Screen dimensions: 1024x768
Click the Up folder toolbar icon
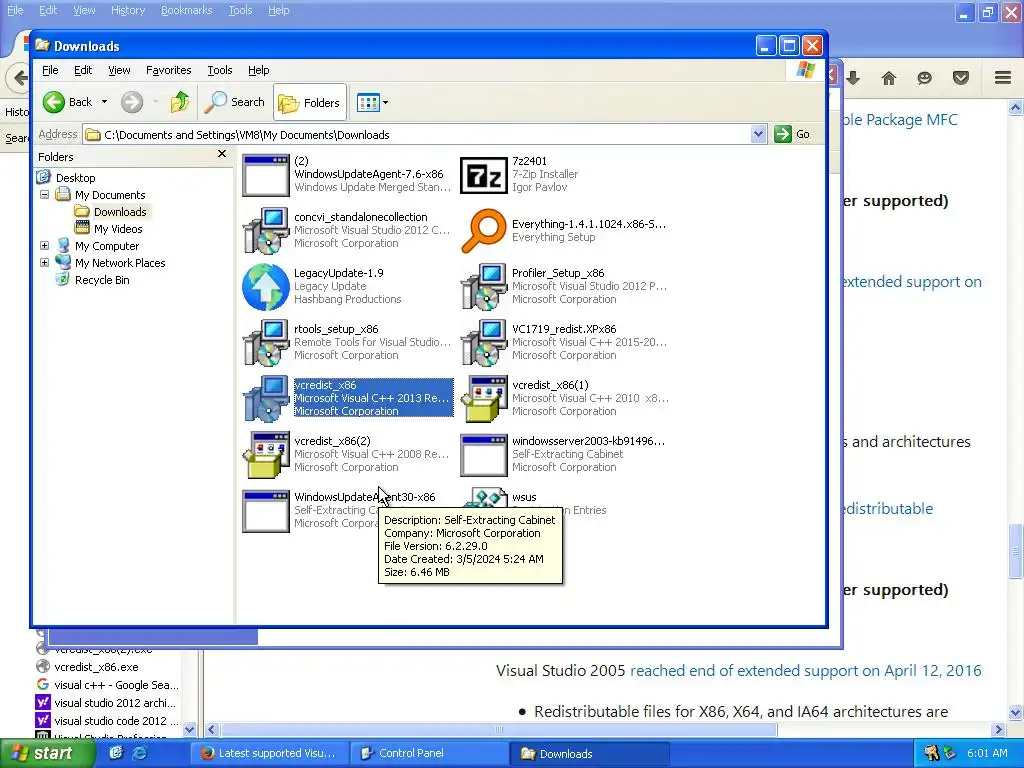(180, 102)
